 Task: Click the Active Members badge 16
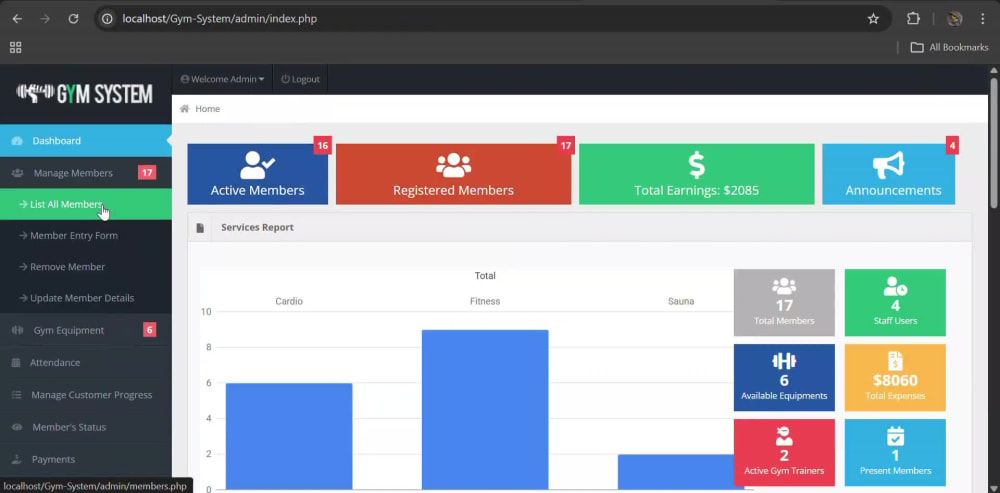point(322,145)
